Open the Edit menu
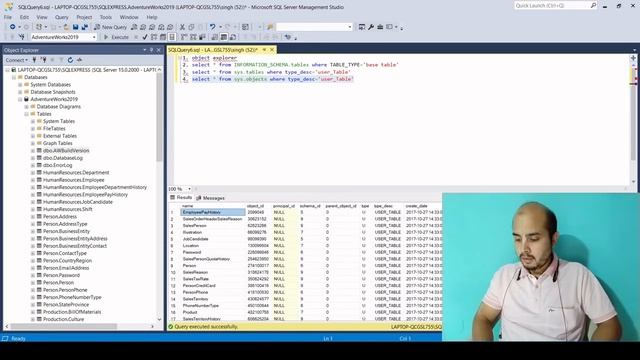 (x=24, y=17)
